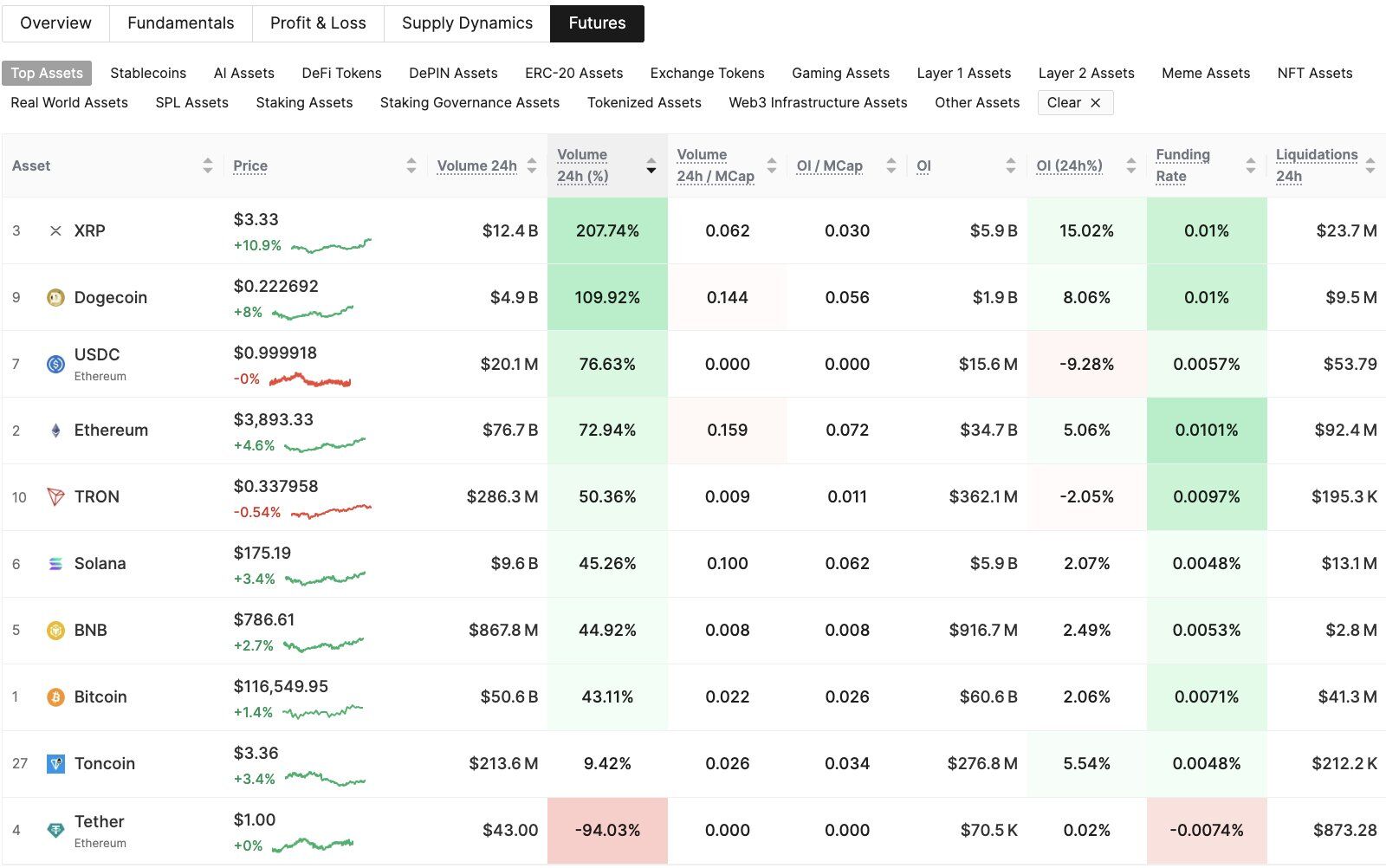Select the Ethereum coin icon
The width and height of the screenshot is (1386, 868).
[55, 430]
